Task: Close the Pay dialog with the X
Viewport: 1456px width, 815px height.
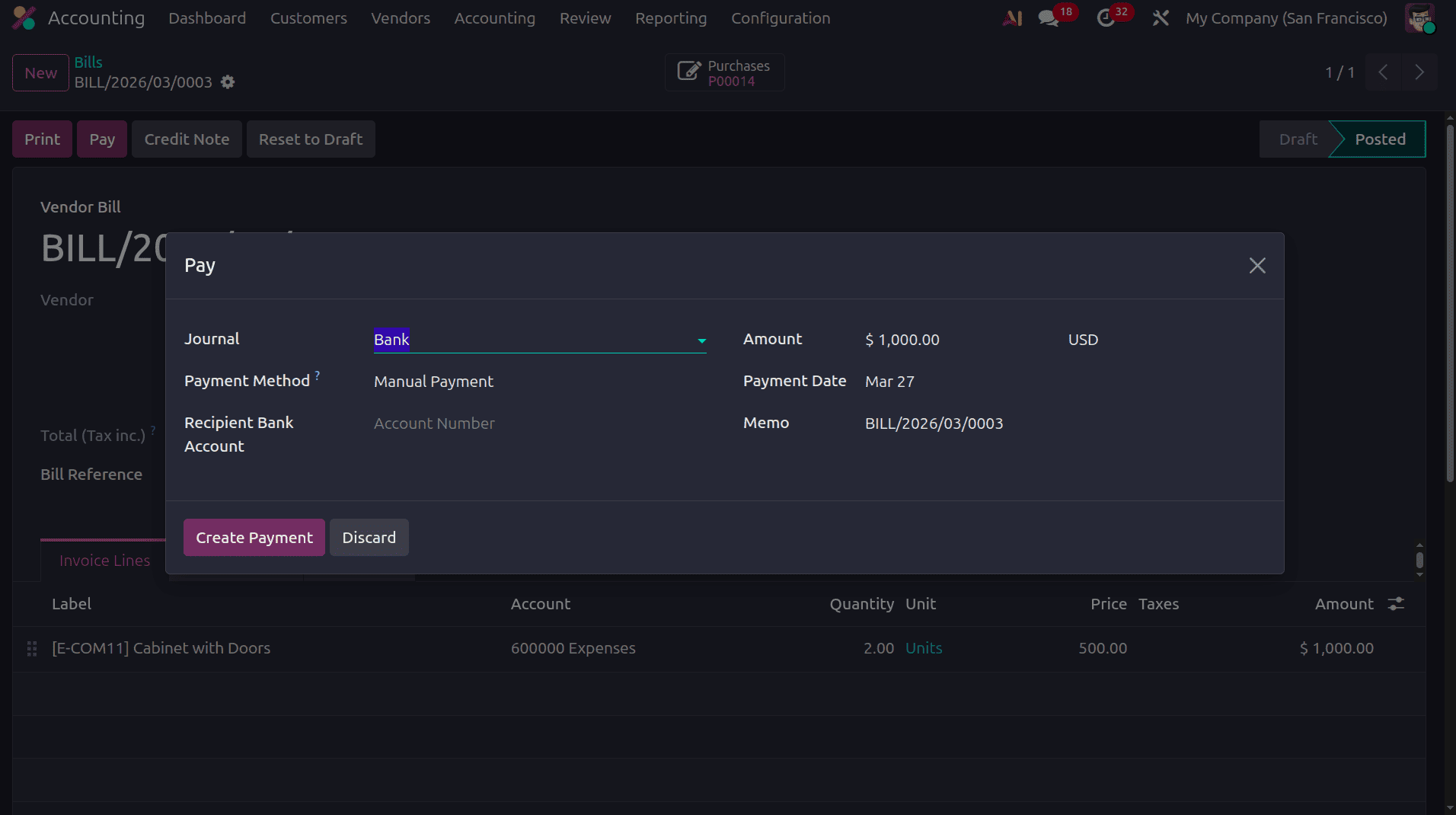Action: [x=1256, y=265]
